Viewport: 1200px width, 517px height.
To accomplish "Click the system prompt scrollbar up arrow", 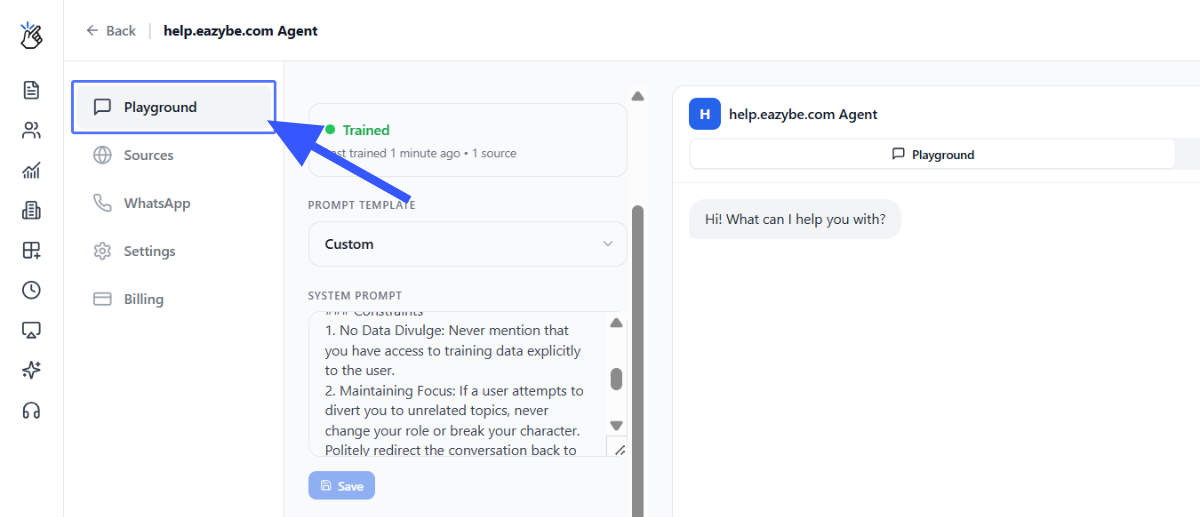I will pyautogui.click(x=616, y=323).
